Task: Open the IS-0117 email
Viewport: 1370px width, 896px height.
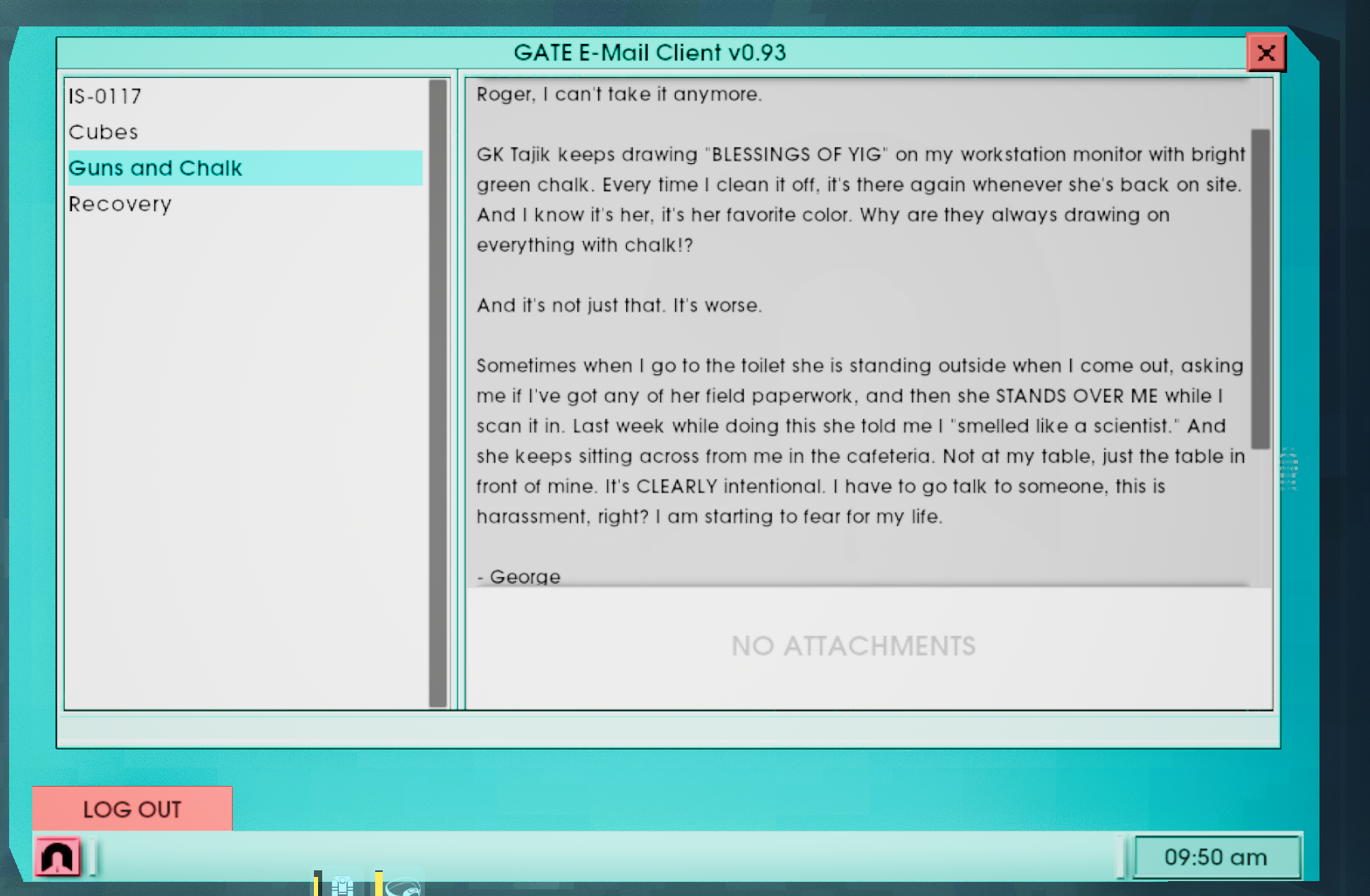Action: click(x=245, y=96)
